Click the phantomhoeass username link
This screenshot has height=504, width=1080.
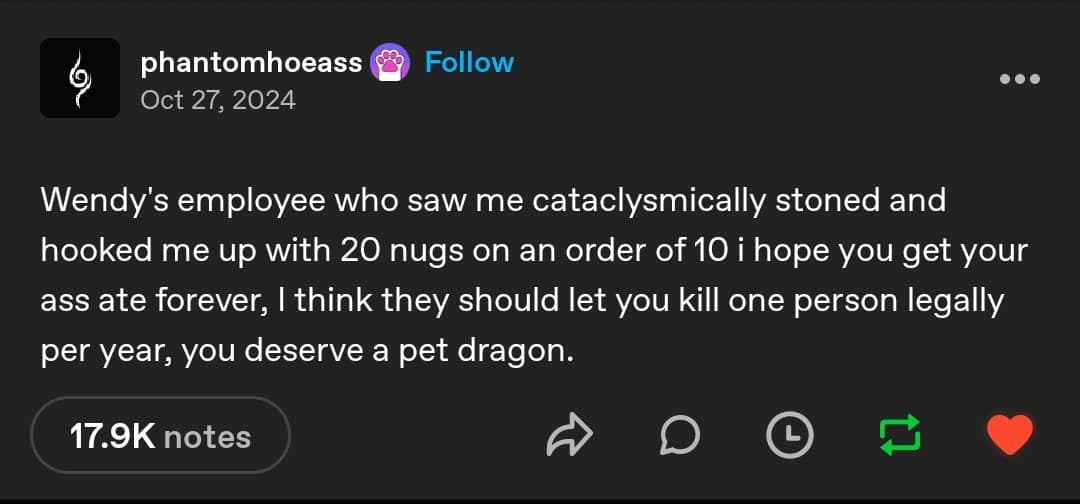(251, 62)
